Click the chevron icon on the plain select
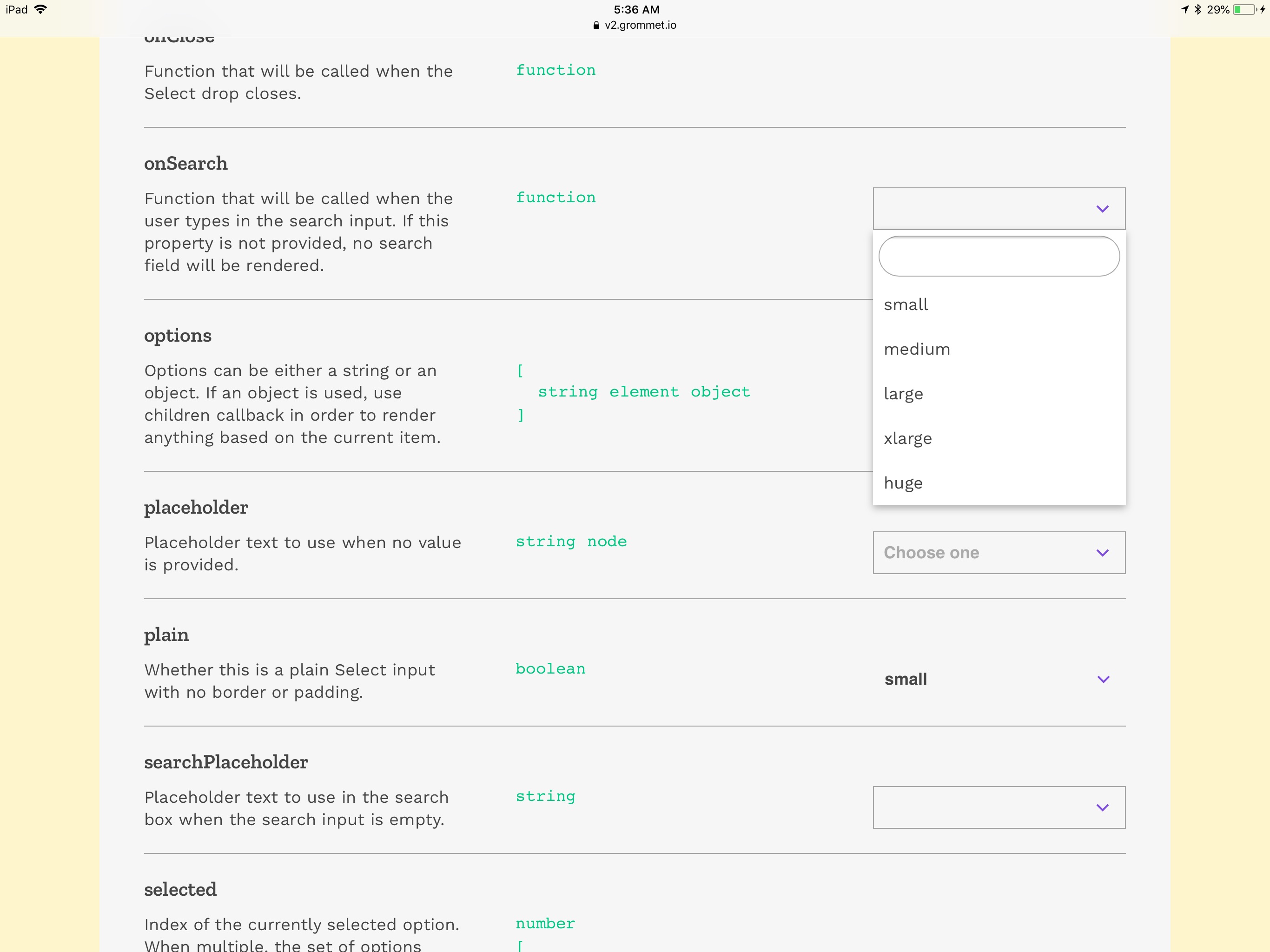The height and width of the screenshot is (952, 1270). click(x=1102, y=679)
